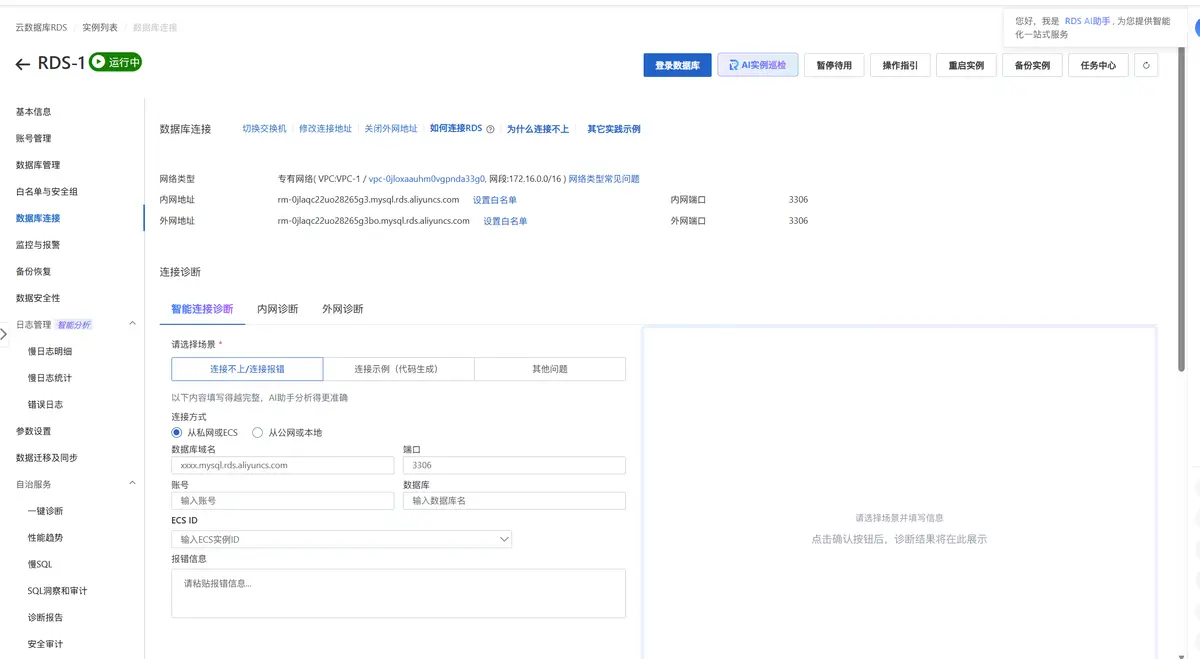Open 性能趋势 in the sidebar
1200x659 pixels.
point(45,537)
